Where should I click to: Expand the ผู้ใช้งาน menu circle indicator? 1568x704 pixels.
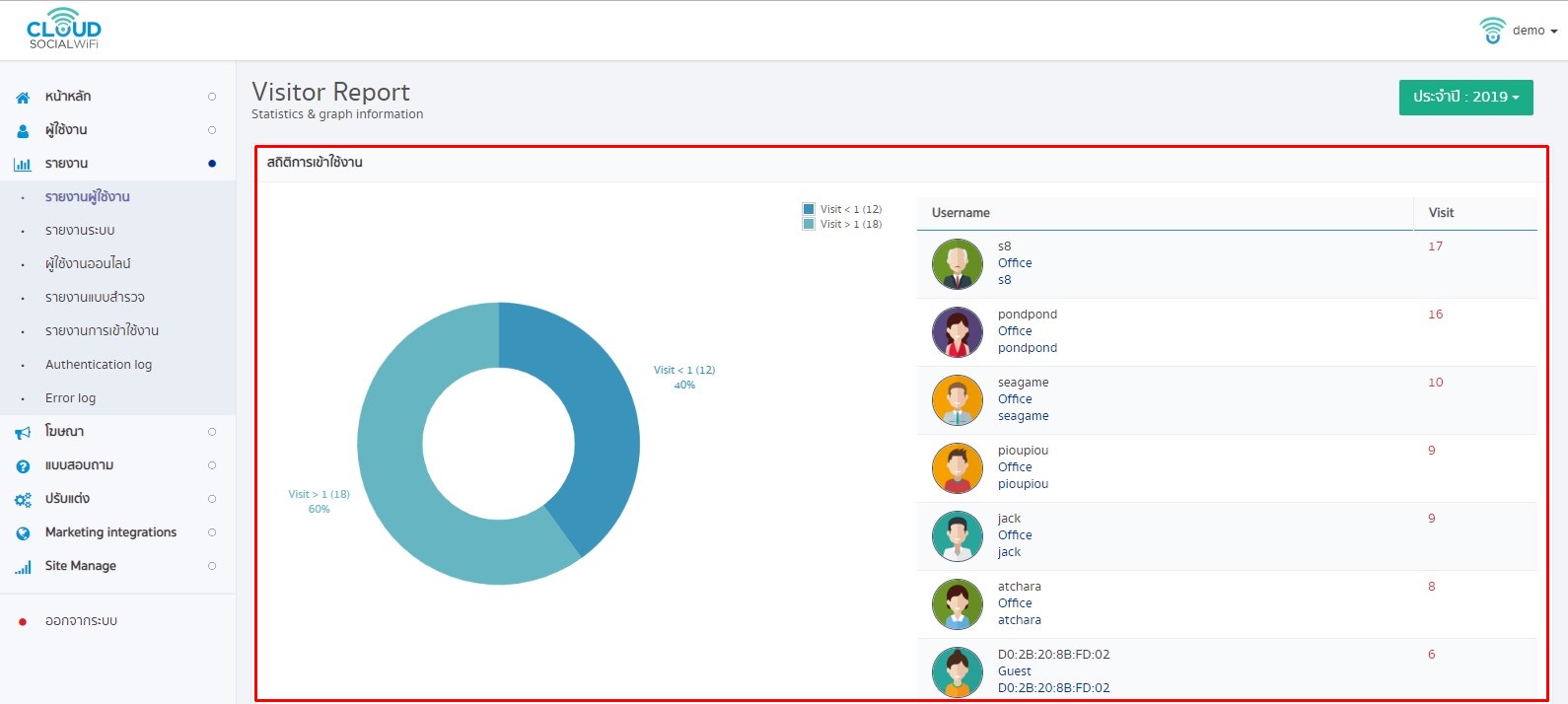(x=212, y=130)
